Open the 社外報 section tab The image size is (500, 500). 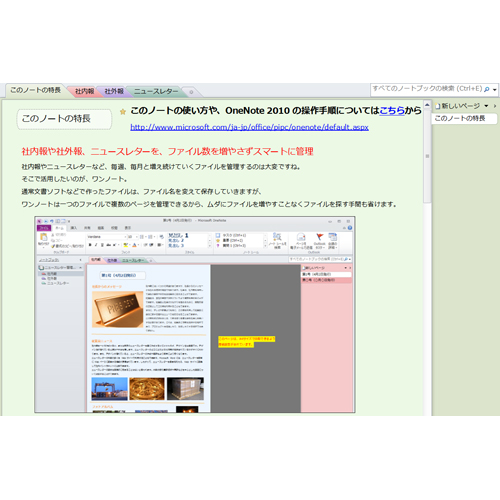[114, 91]
